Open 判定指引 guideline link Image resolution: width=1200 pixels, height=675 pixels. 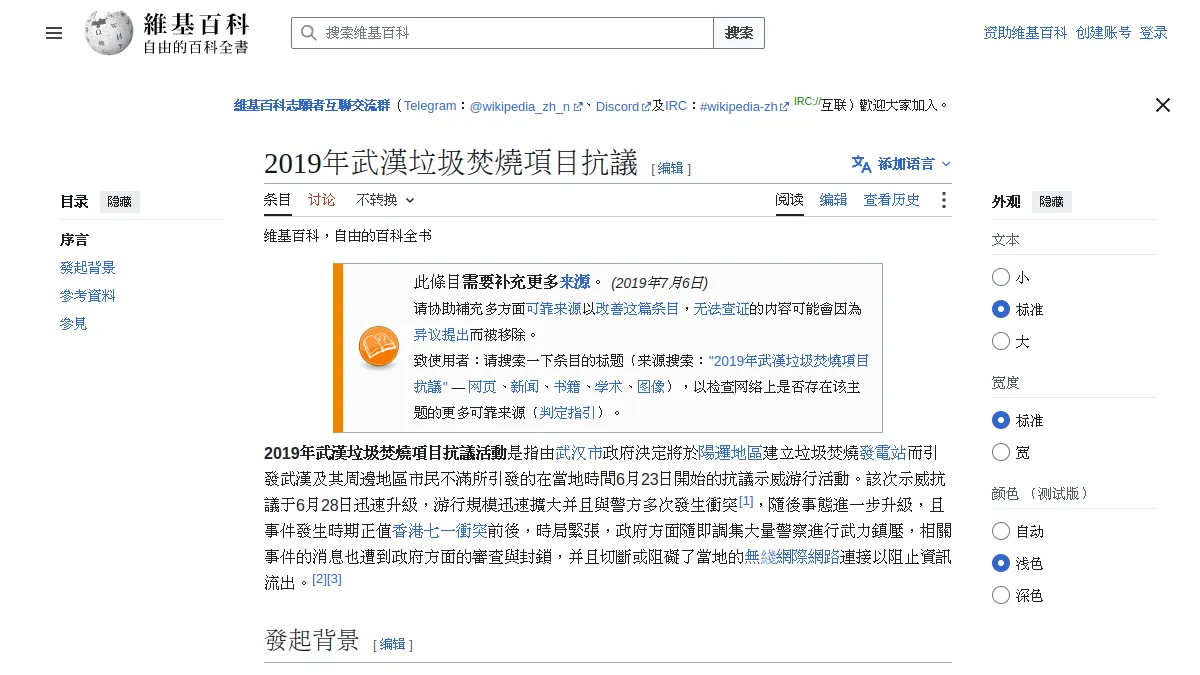(567, 413)
